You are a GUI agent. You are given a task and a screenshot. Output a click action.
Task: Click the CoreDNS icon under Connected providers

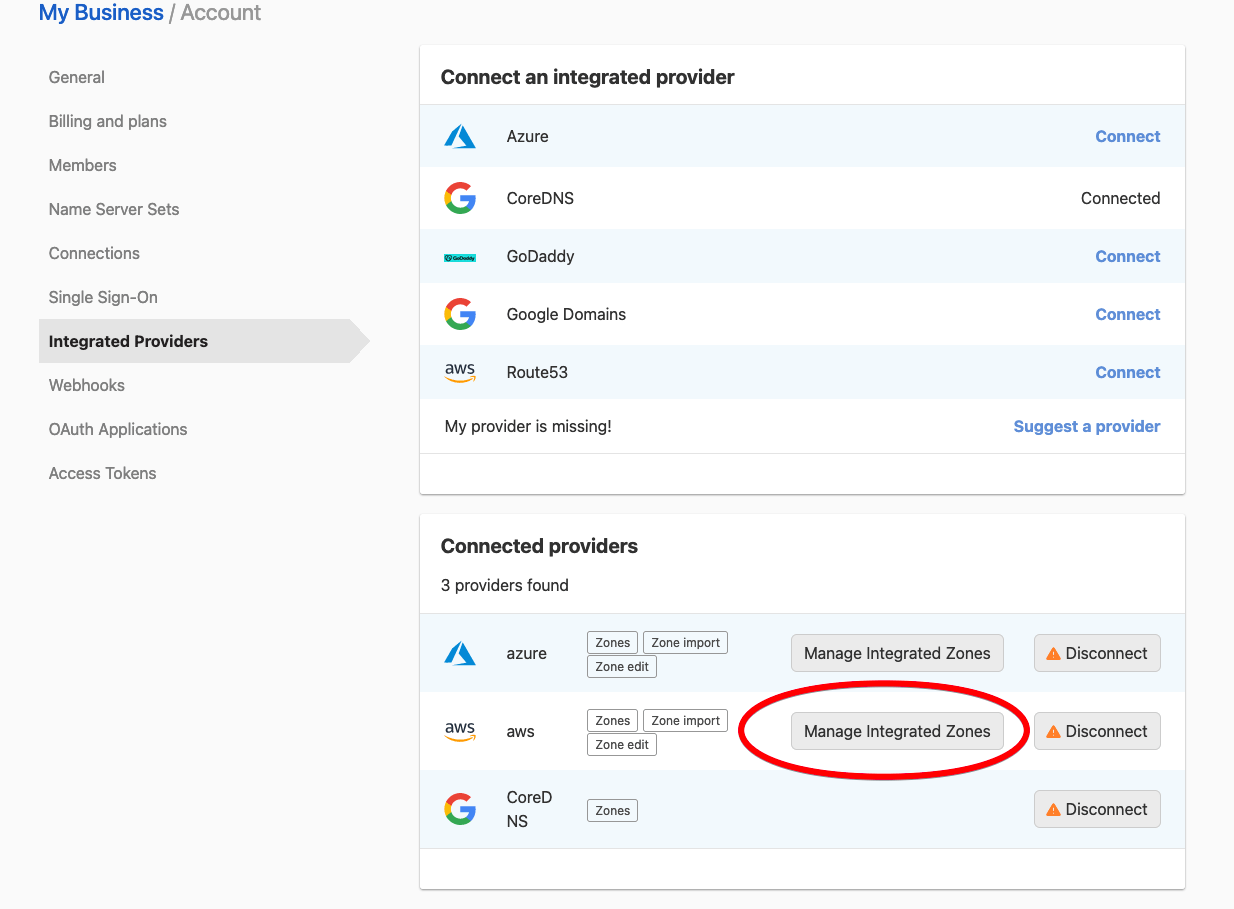459,809
